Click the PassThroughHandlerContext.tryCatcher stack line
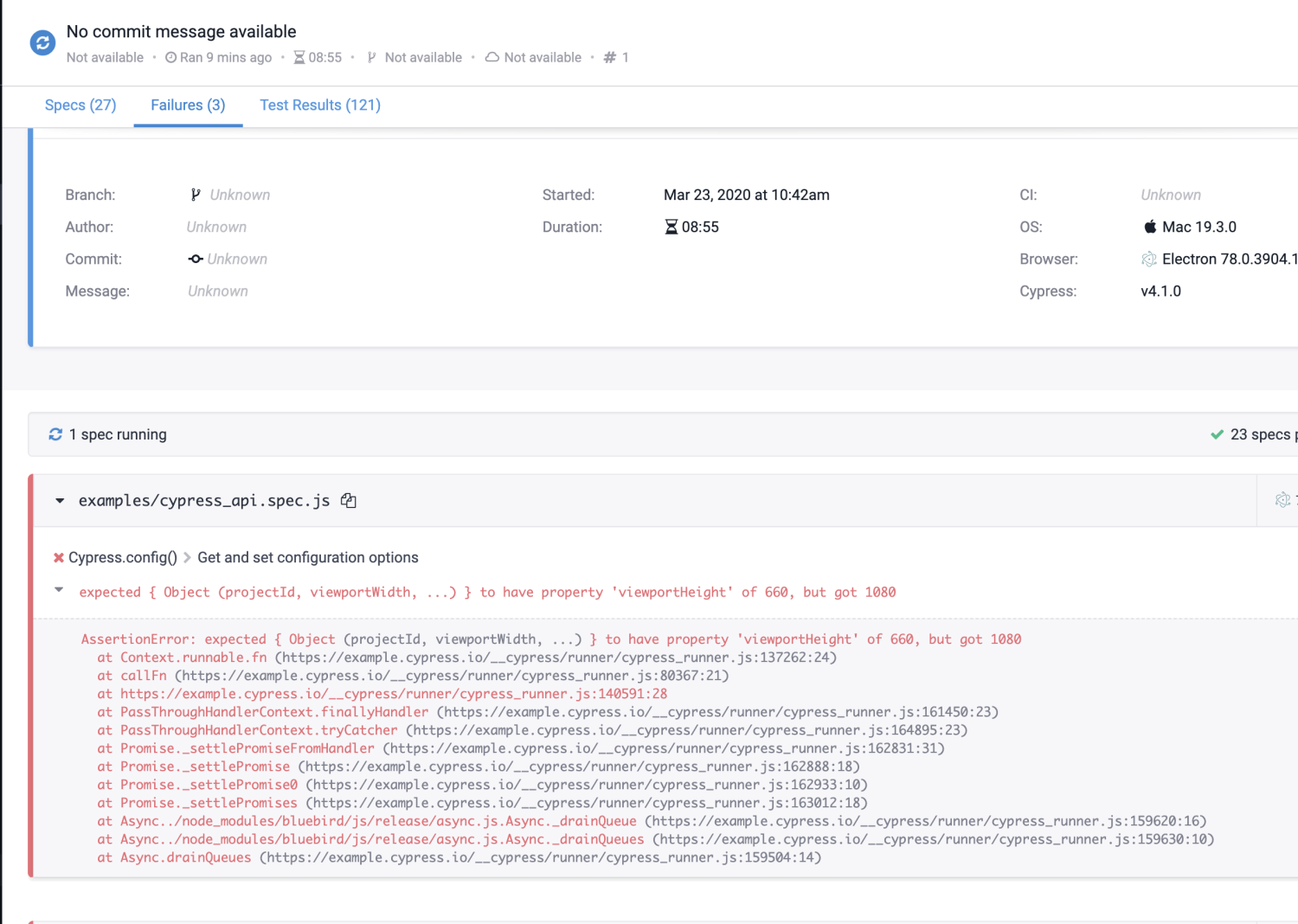Viewport: 1298px width, 924px height. (532, 730)
